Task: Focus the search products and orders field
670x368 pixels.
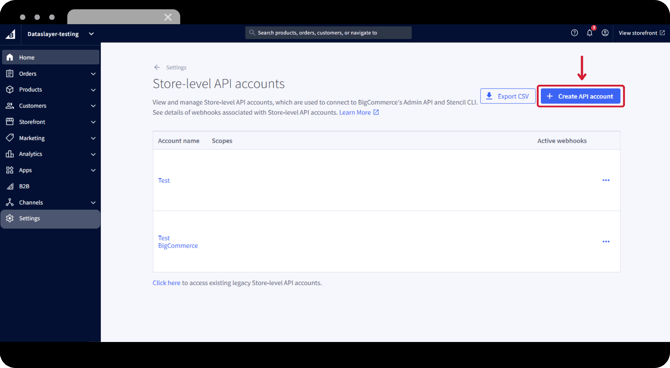Action: pos(328,32)
